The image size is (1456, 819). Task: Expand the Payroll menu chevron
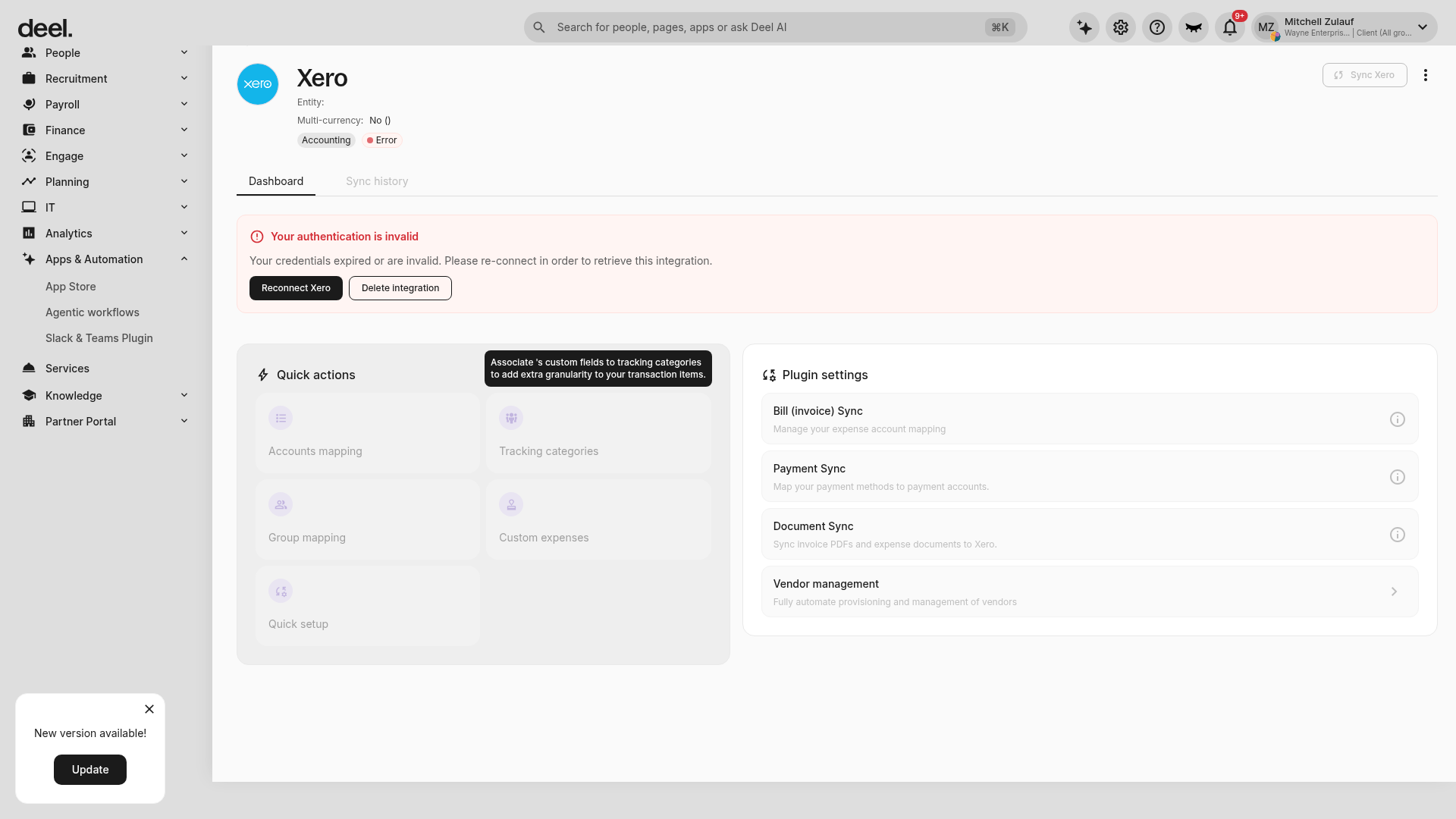(184, 104)
